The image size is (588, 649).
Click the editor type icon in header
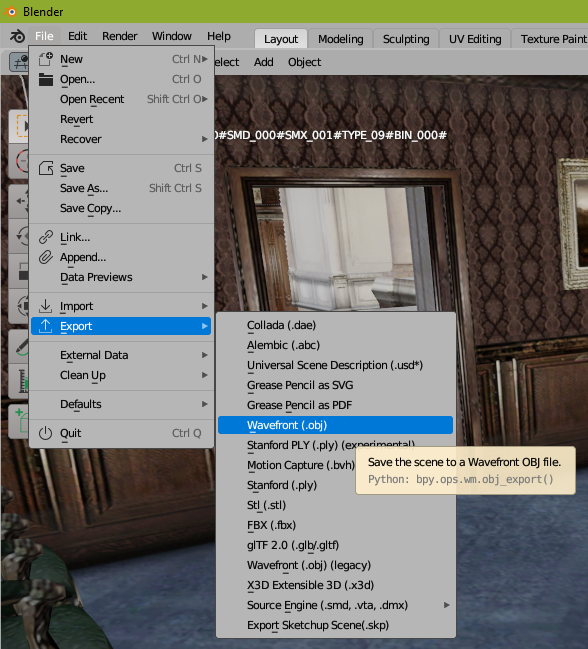19,62
